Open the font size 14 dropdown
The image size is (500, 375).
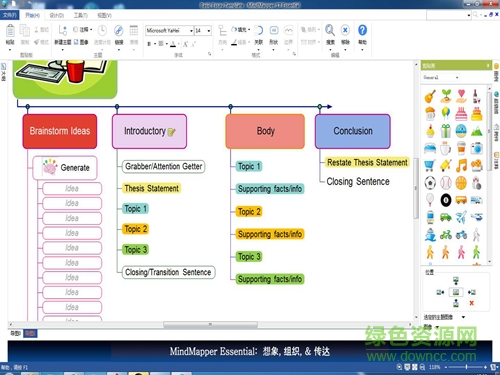click(209, 31)
